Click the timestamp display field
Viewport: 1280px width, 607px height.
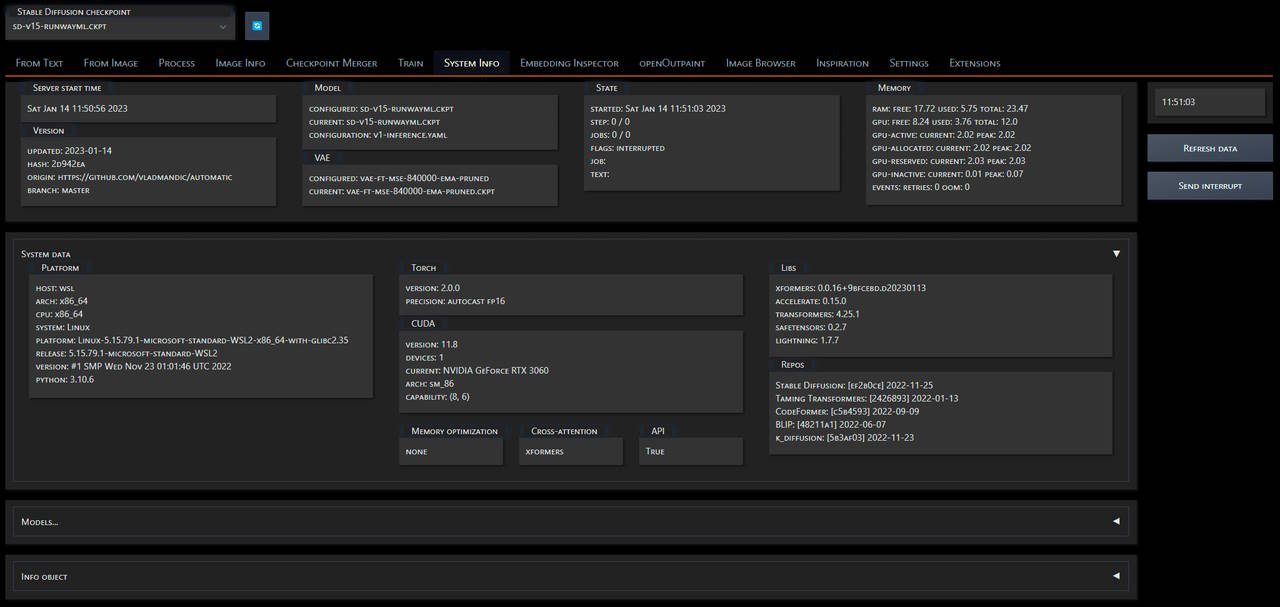pos(1209,100)
